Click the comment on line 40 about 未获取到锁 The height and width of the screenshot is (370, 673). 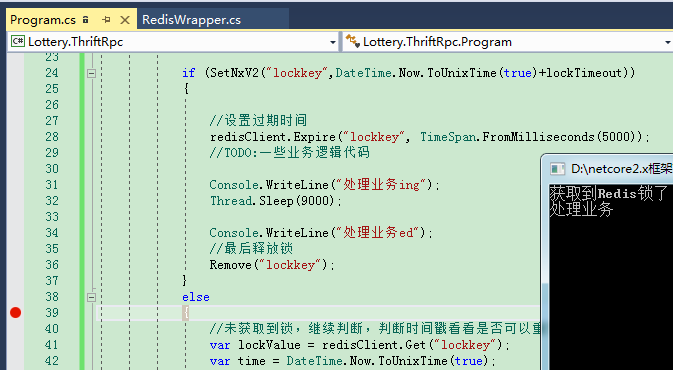point(375,329)
